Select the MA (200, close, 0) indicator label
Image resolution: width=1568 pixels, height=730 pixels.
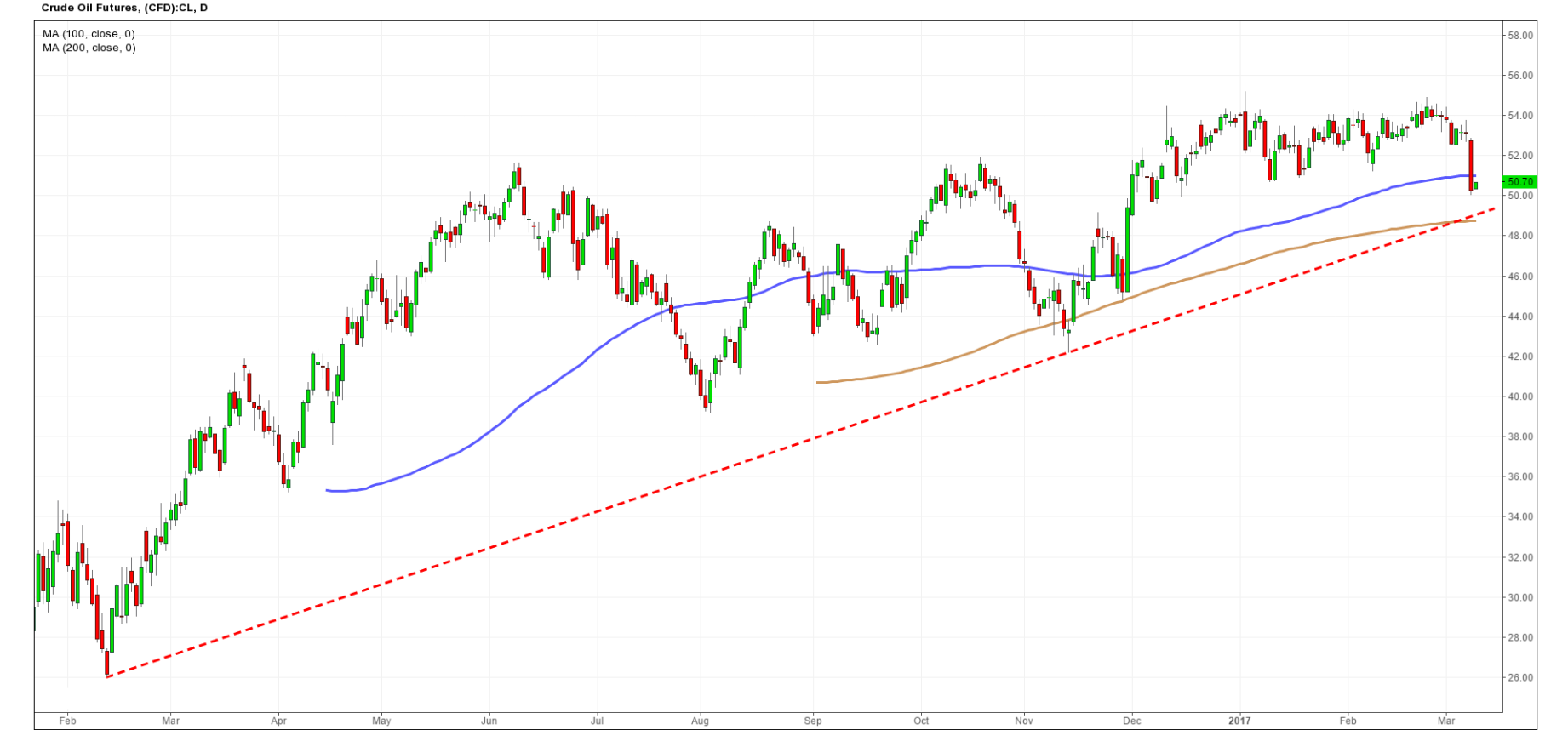coord(89,48)
